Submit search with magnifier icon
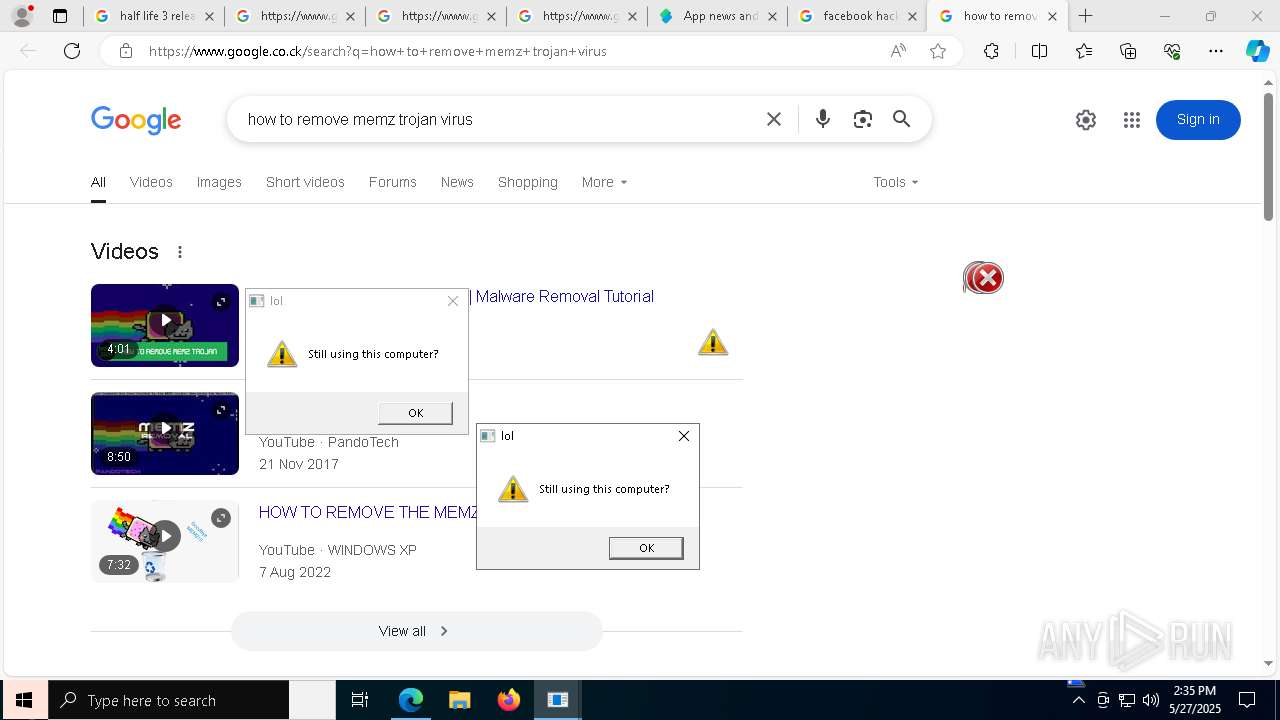Screen dimensions: 1280x720 pos(902,119)
